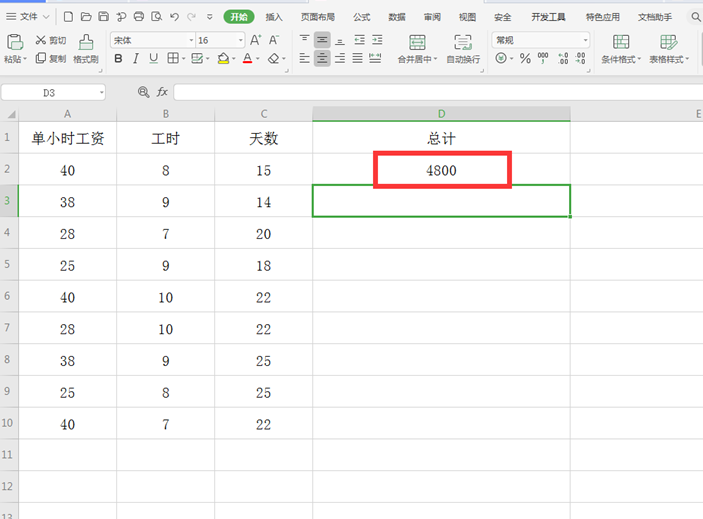Select cell D2 containing 4800
Image resolution: width=703 pixels, height=519 pixels.
[441, 170]
